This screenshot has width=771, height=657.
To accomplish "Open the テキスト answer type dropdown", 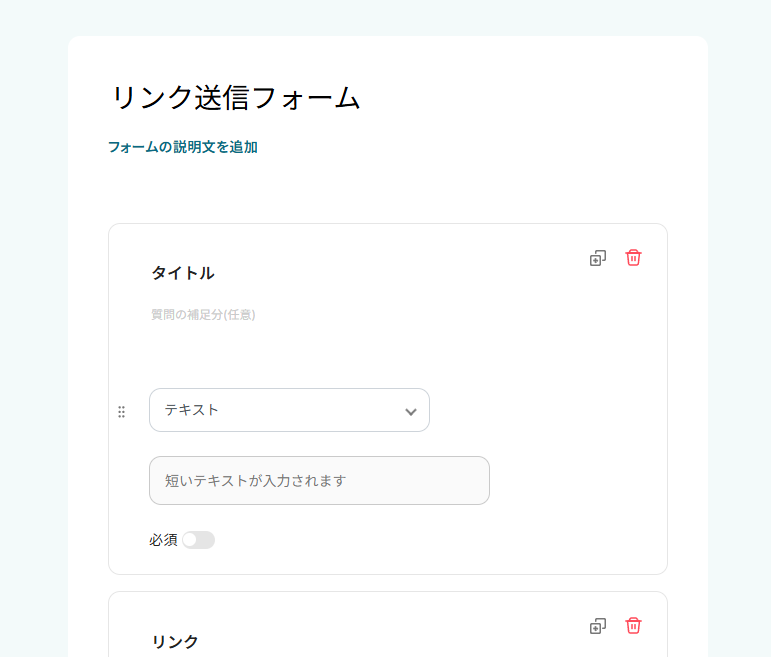I will point(280,410).
